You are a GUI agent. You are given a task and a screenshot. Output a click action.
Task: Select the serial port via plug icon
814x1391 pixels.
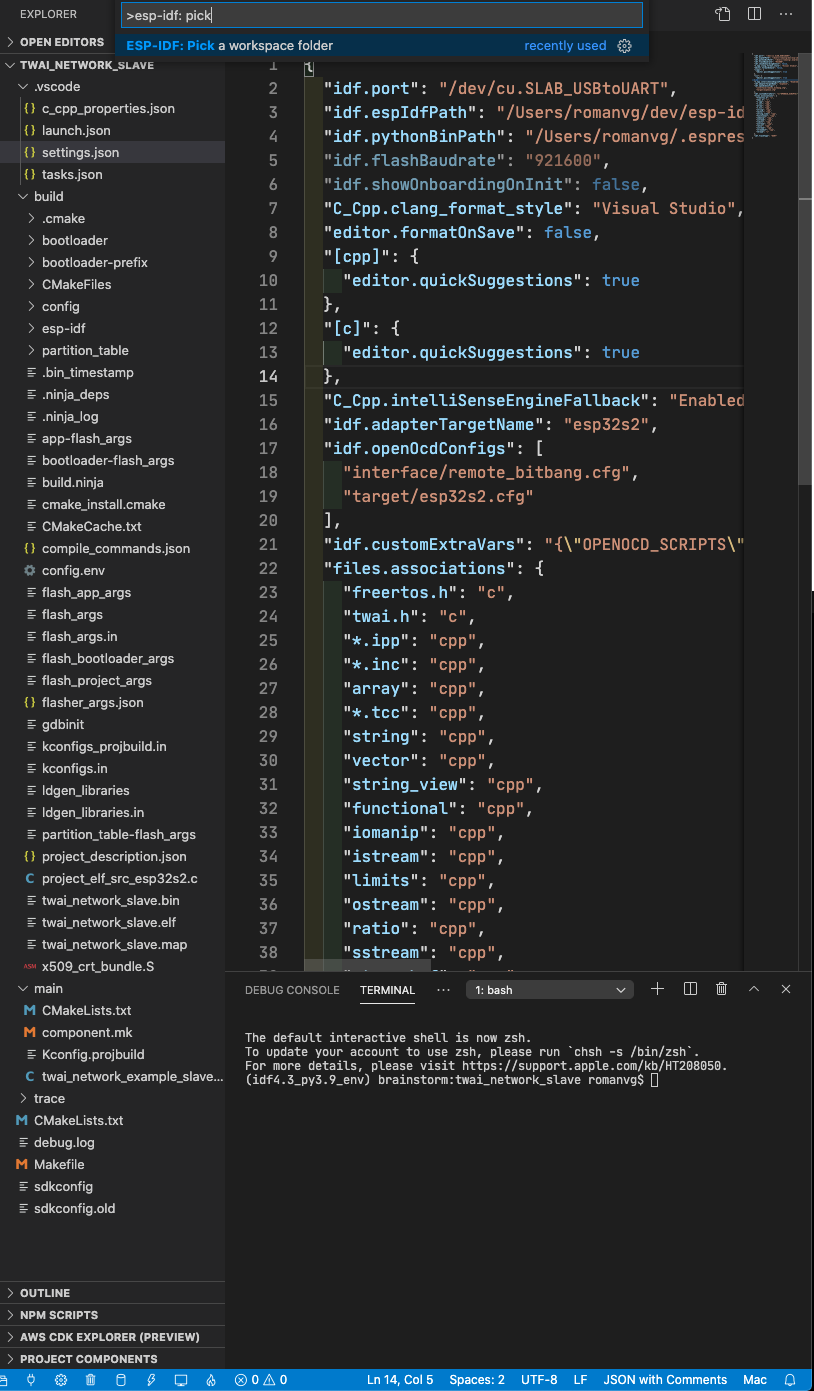[x=31, y=1379]
